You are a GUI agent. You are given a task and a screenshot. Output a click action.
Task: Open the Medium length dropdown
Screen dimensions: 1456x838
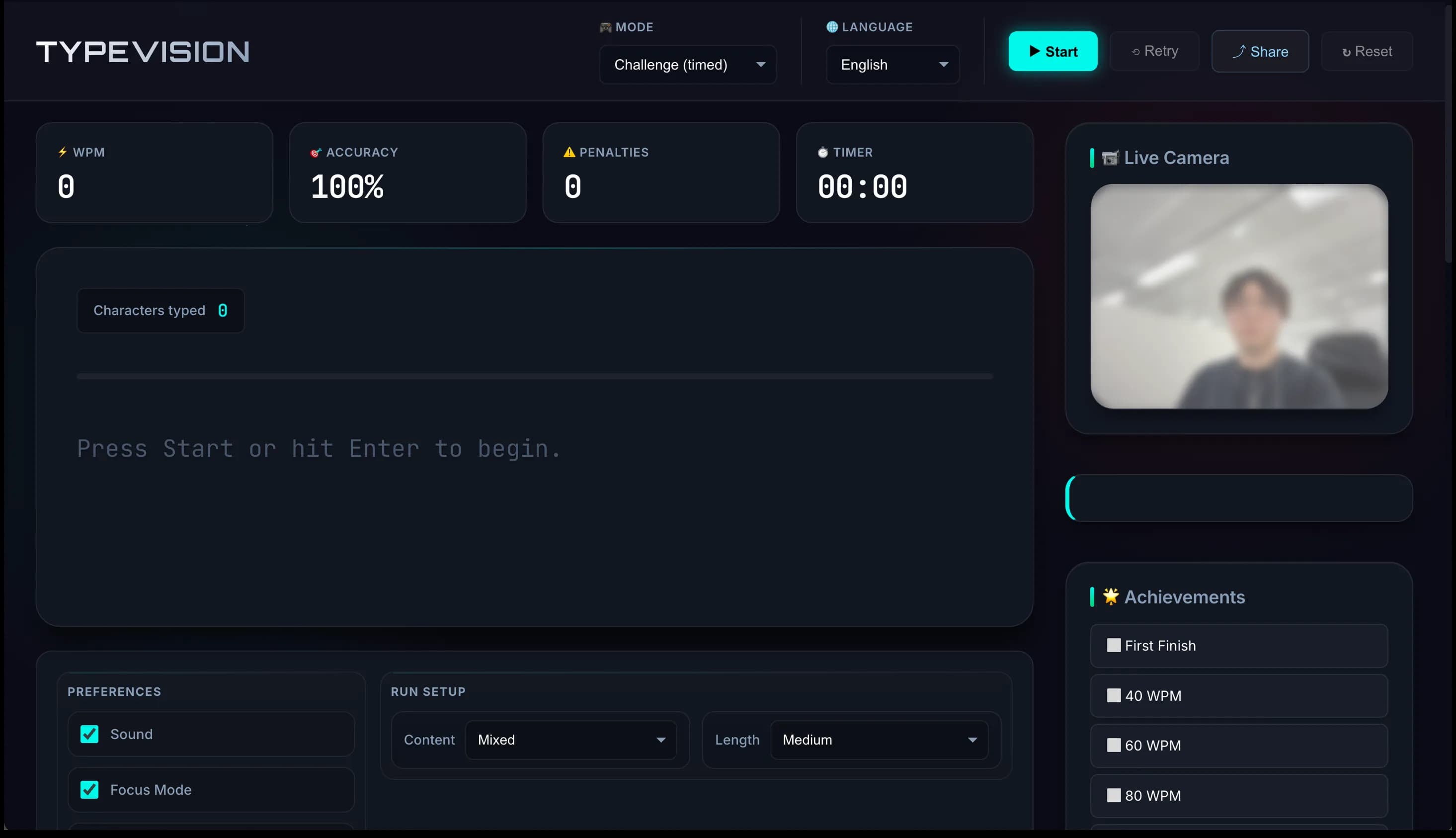pyautogui.click(x=879, y=740)
